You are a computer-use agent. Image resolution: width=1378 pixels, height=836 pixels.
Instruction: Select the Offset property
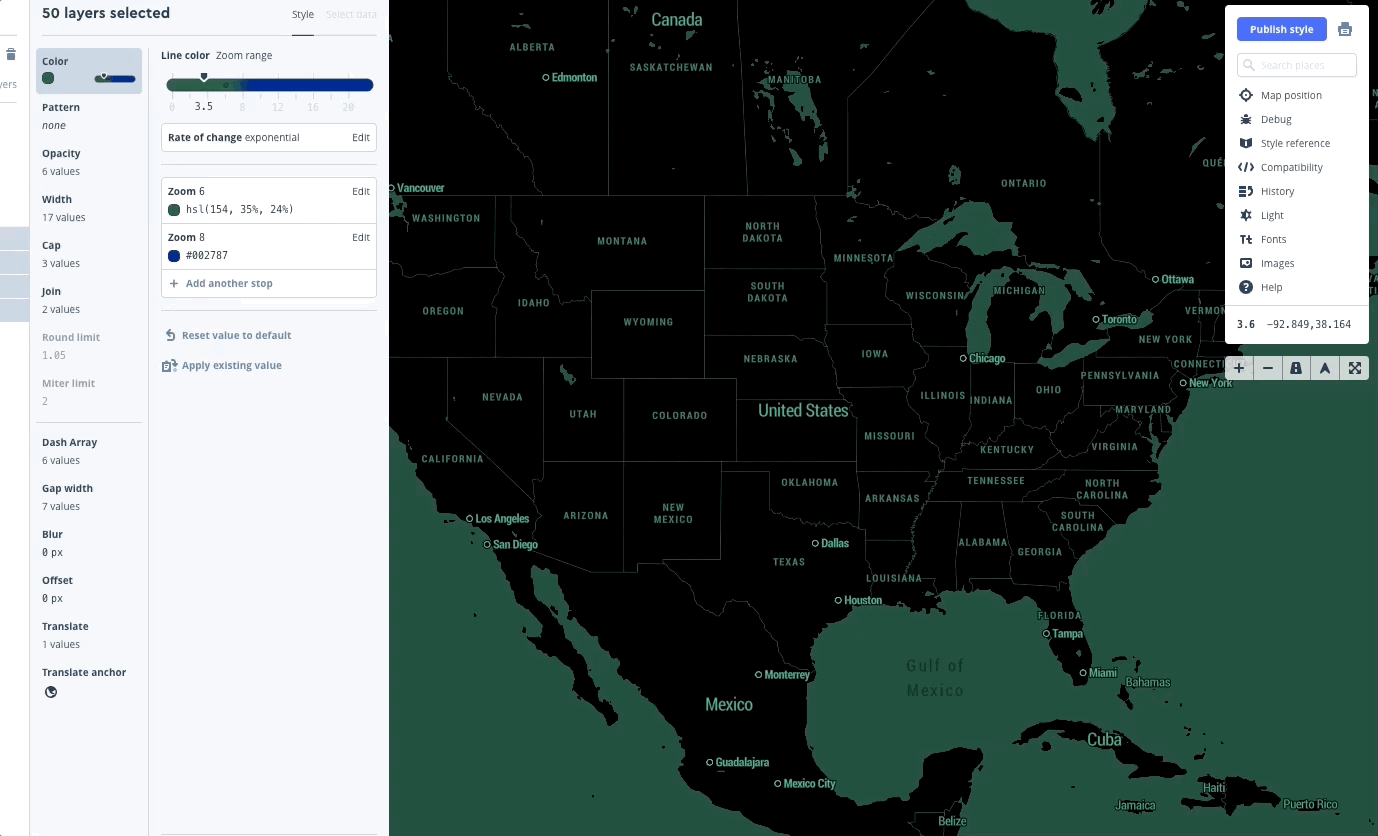point(89,589)
